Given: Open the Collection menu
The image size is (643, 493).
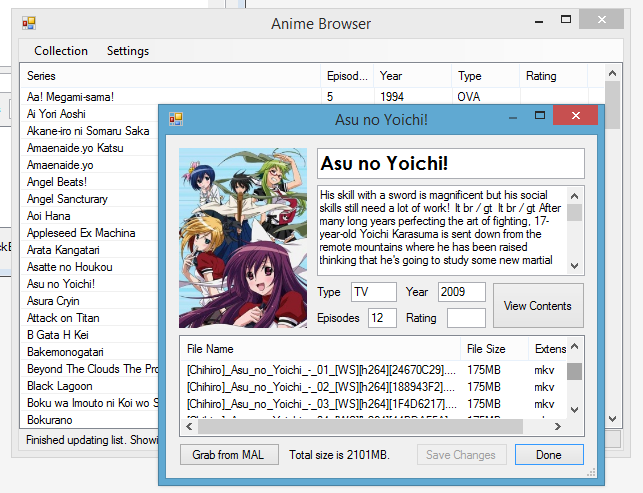Looking at the screenshot, I should 61,51.
